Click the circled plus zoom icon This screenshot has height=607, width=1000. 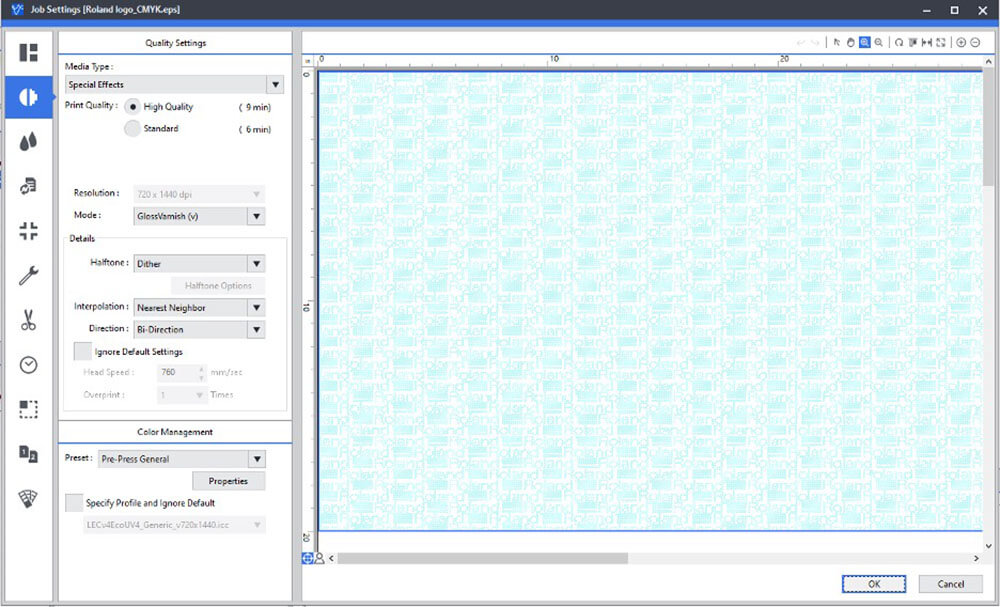pos(961,43)
